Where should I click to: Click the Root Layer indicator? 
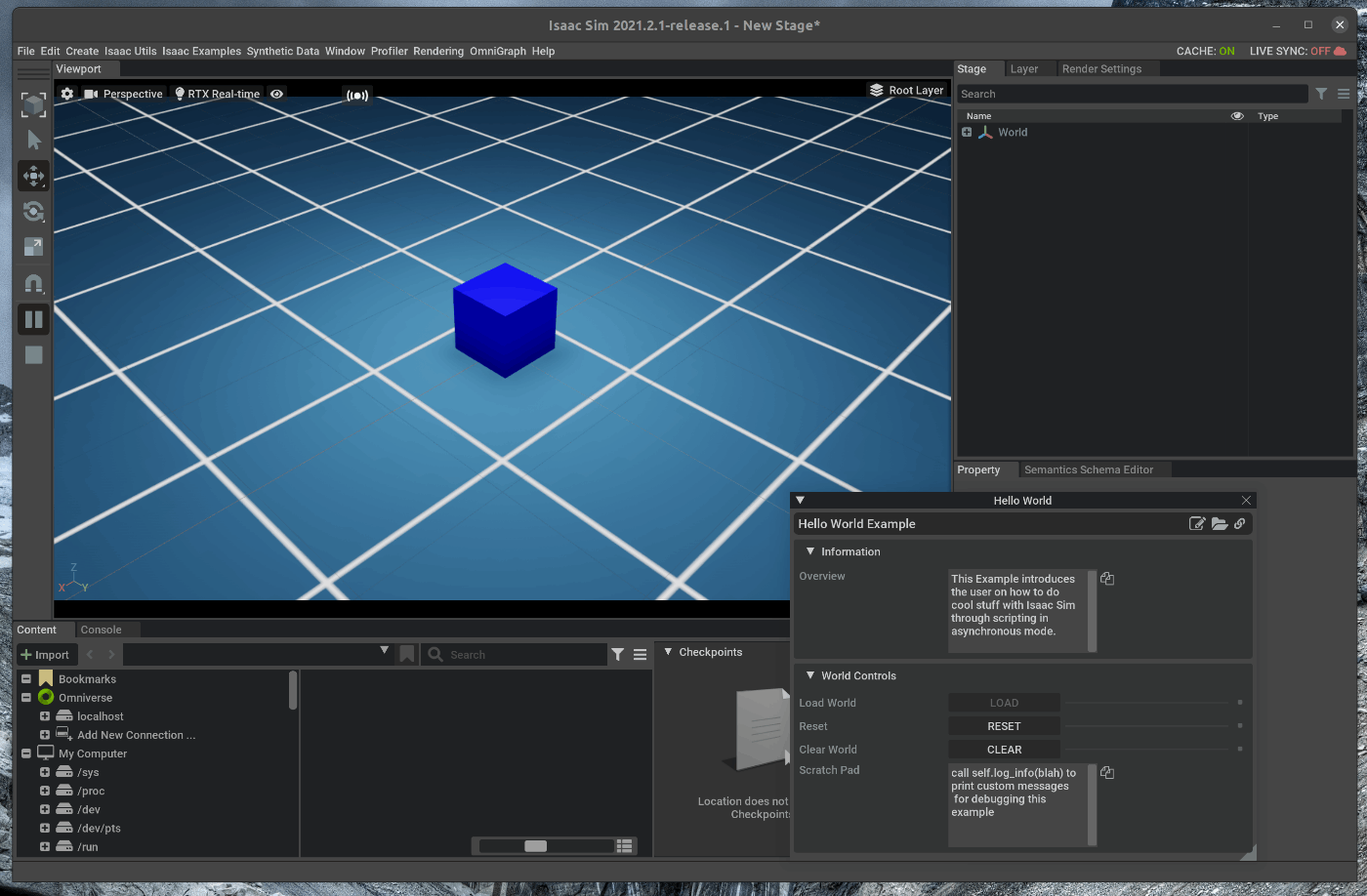pos(907,90)
